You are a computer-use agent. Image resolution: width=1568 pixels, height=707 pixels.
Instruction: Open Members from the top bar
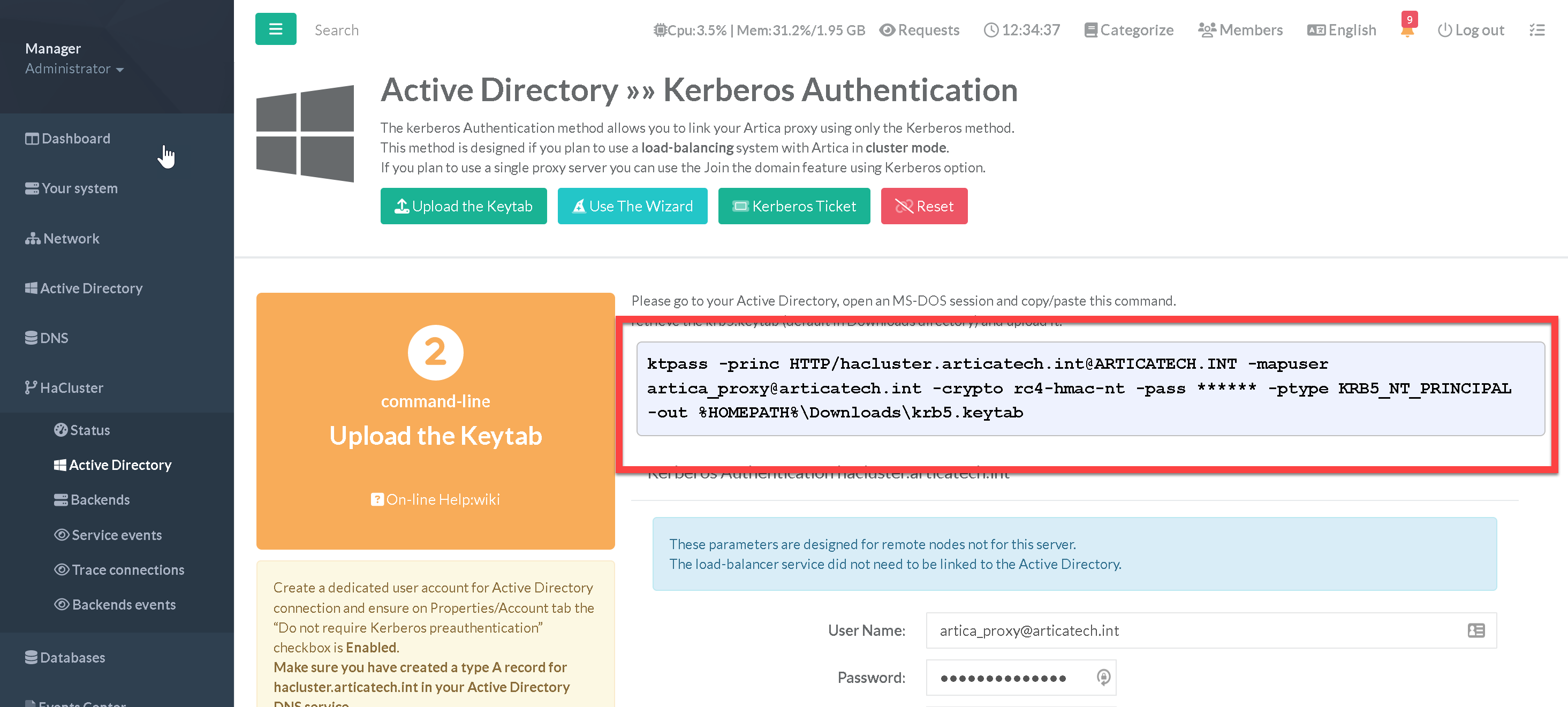click(x=1240, y=30)
